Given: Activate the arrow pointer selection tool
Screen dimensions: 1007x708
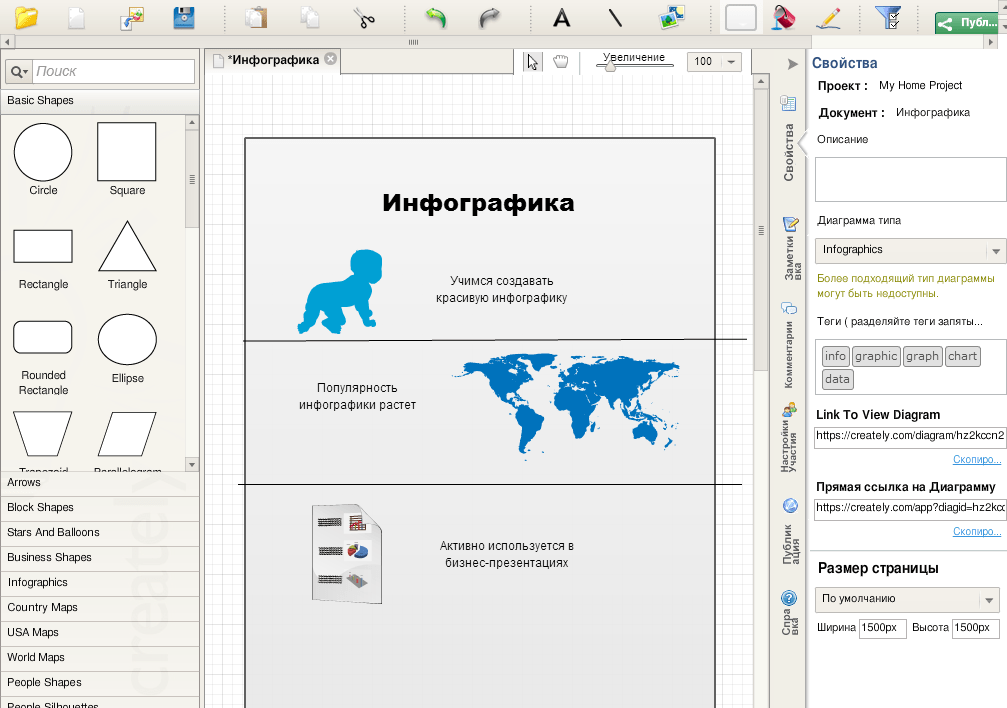Looking at the screenshot, I should [533, 62].
